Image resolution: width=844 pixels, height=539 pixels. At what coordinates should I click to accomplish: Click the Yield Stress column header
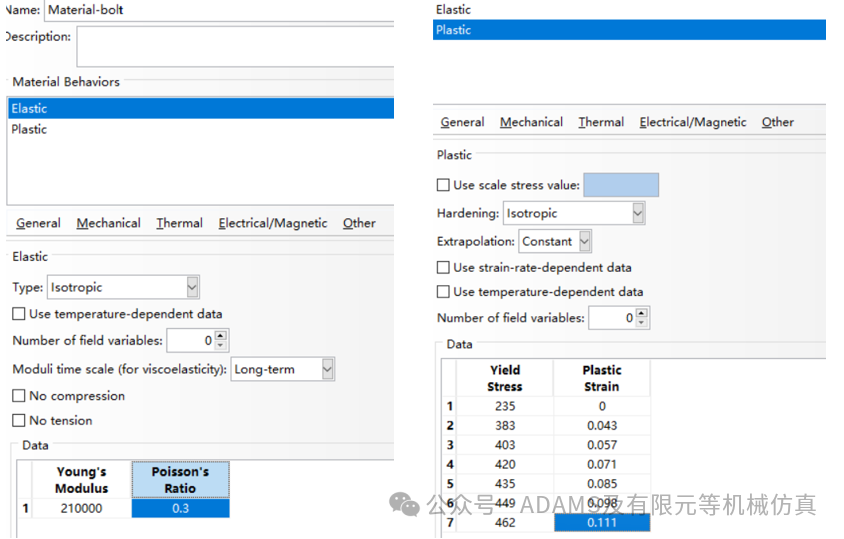[505, 378]
